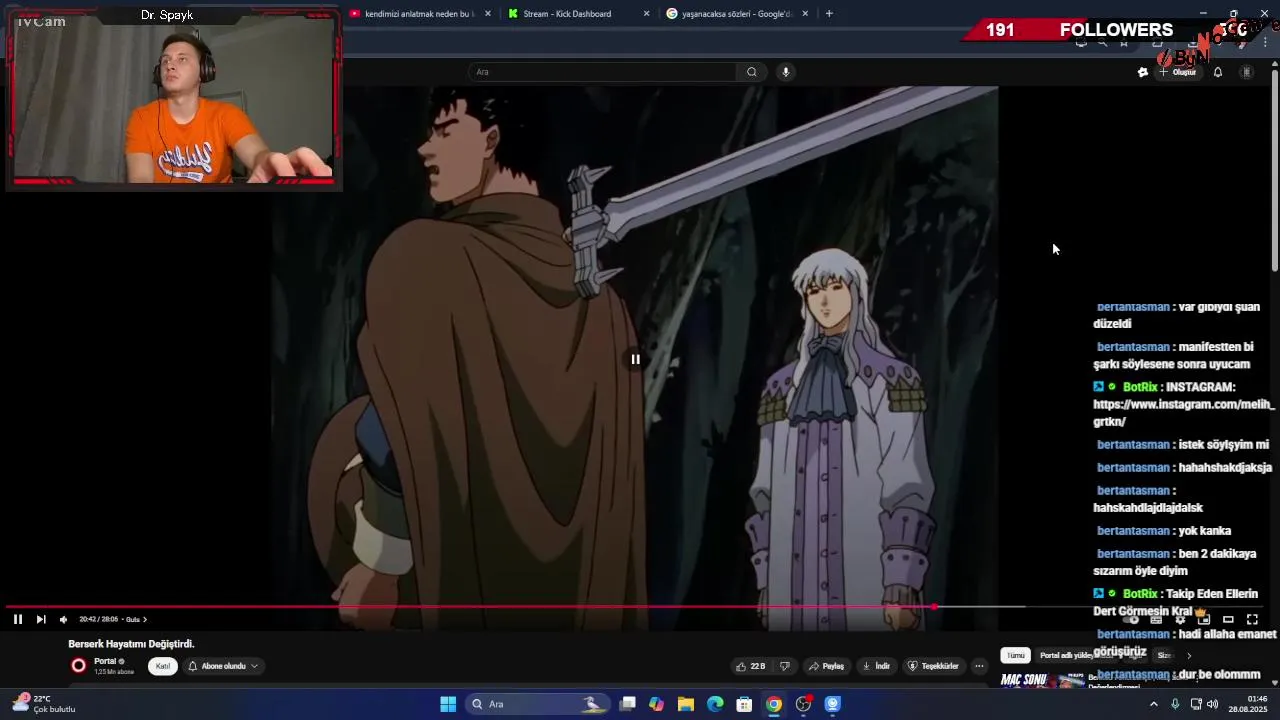Click the Katıl join button
1280x720 pixels.
tap(163, 666)
